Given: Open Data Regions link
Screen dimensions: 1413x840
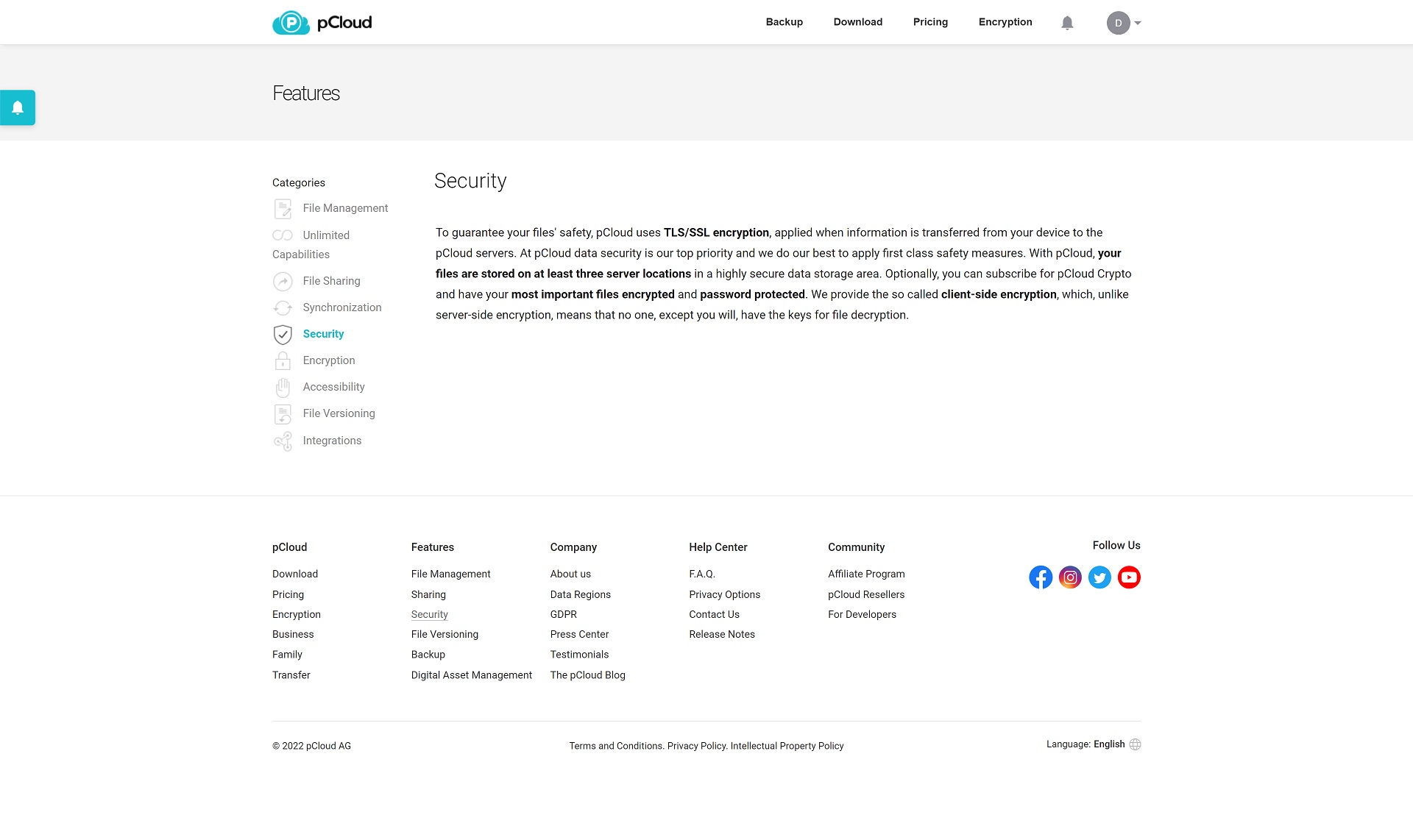Looking at the screenshot, I should coord(580,594).
